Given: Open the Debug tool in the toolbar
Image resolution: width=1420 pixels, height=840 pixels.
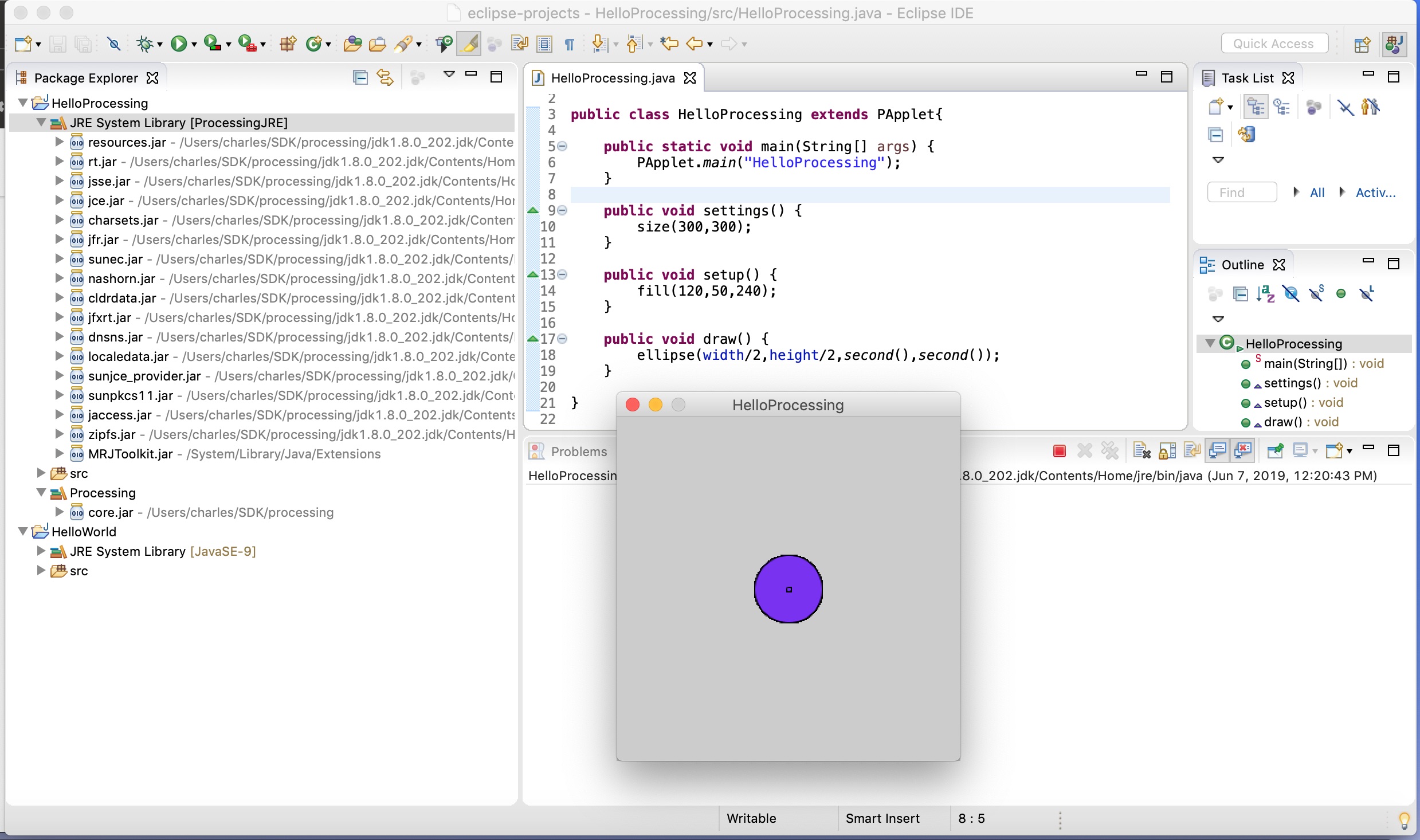Looking at the screenshot, I should point(145,43).
